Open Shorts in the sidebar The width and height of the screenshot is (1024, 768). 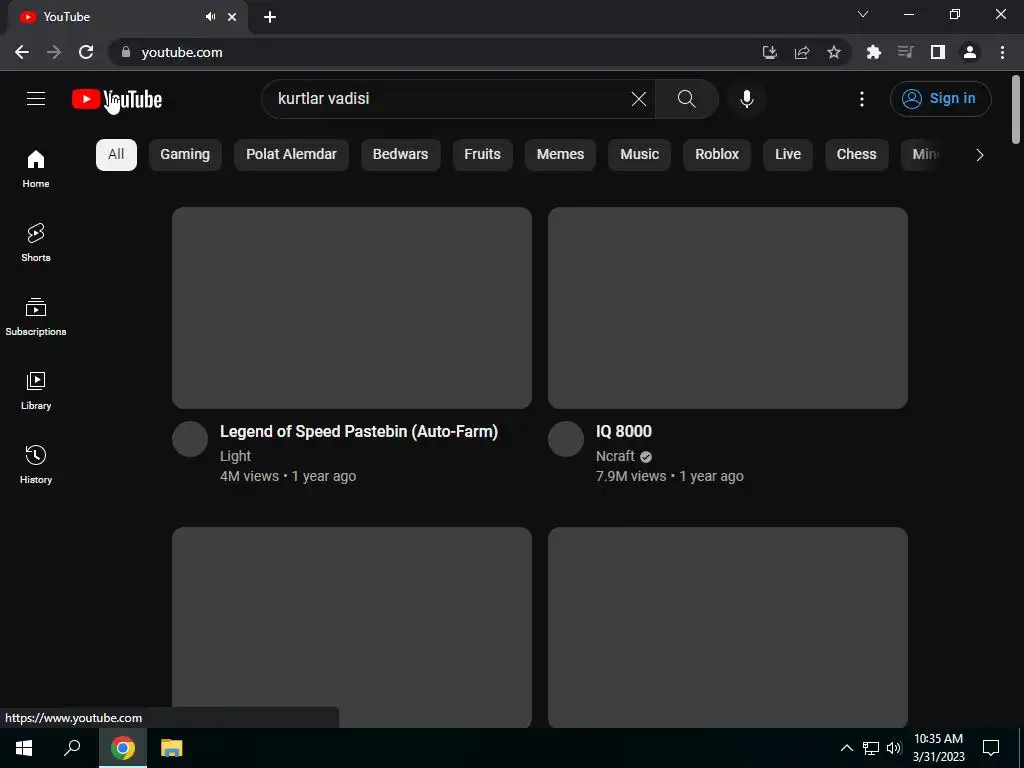36,243
